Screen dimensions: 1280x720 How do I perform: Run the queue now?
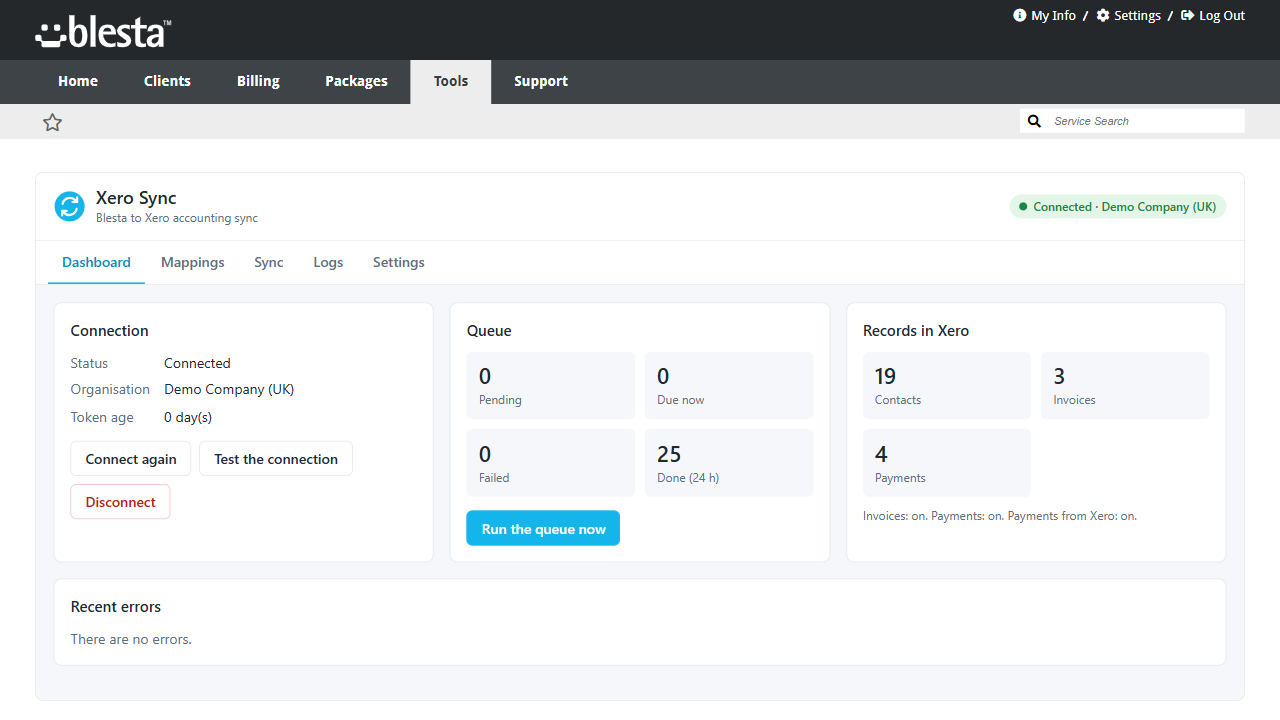pyautogui.click(x=543, y=528)
